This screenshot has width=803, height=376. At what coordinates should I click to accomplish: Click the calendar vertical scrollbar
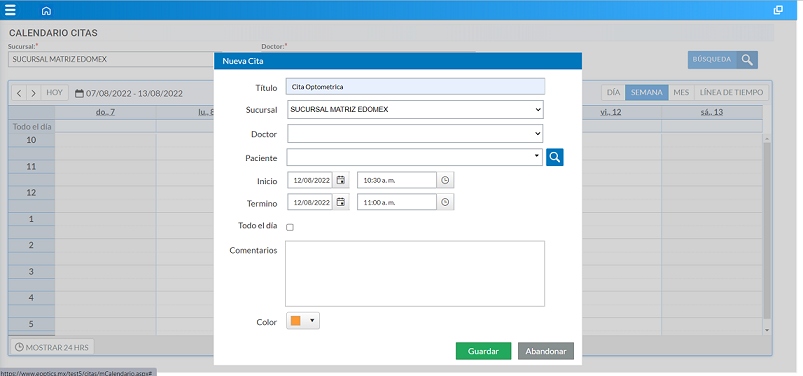767,230
